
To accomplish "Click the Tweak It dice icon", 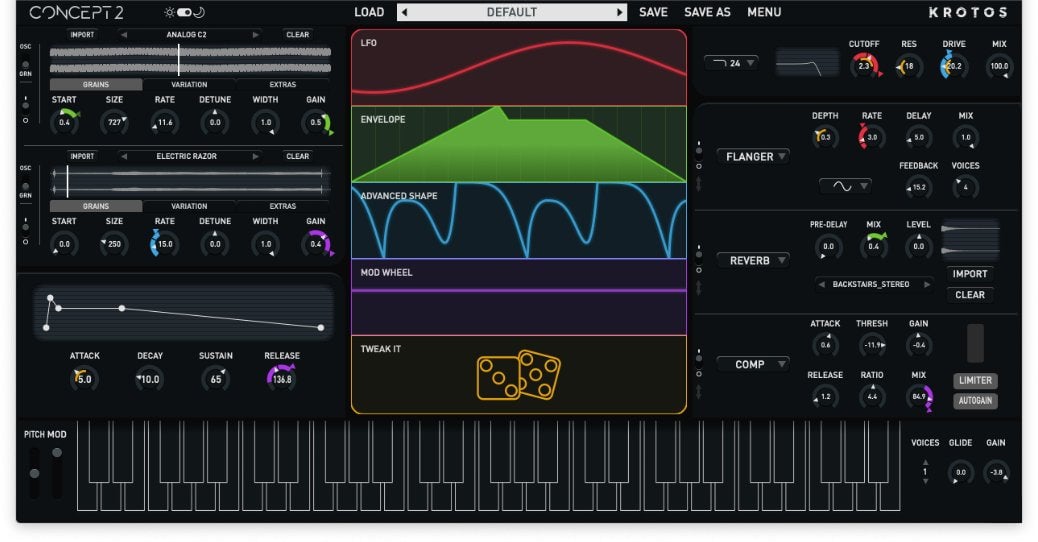I will pos(518,375).
